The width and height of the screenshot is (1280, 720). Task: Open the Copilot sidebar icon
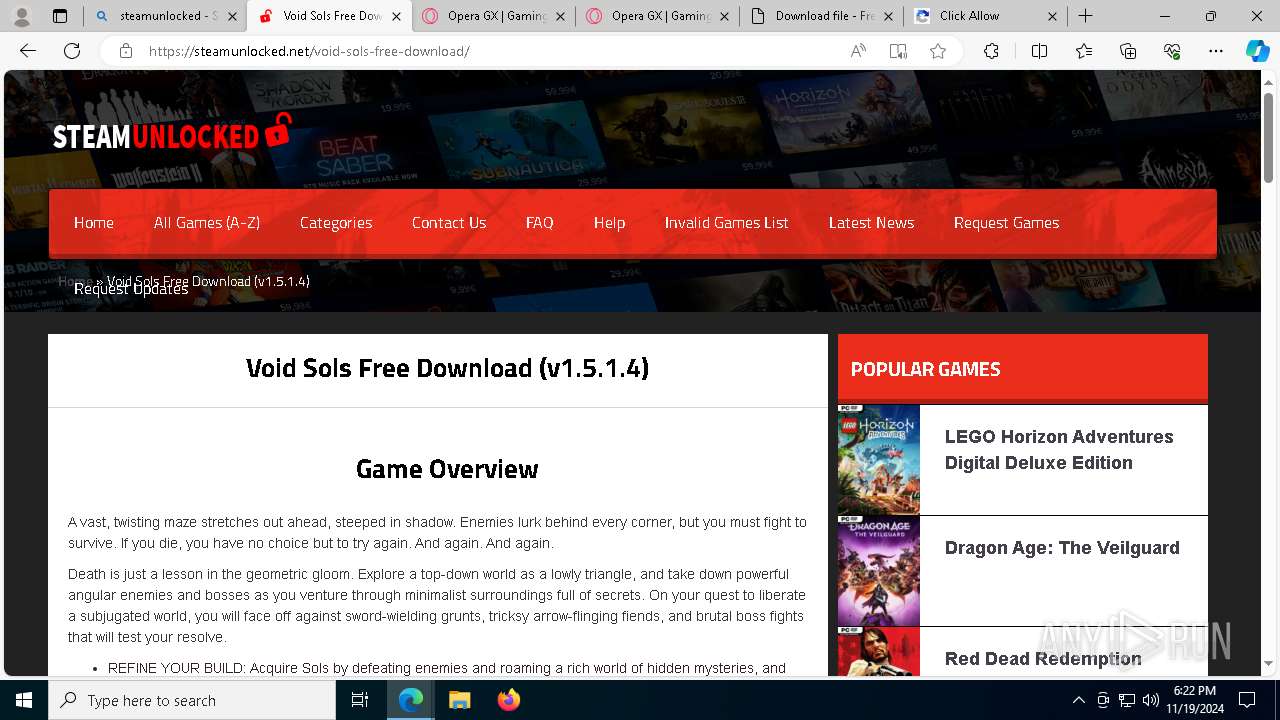(1257, 51)
